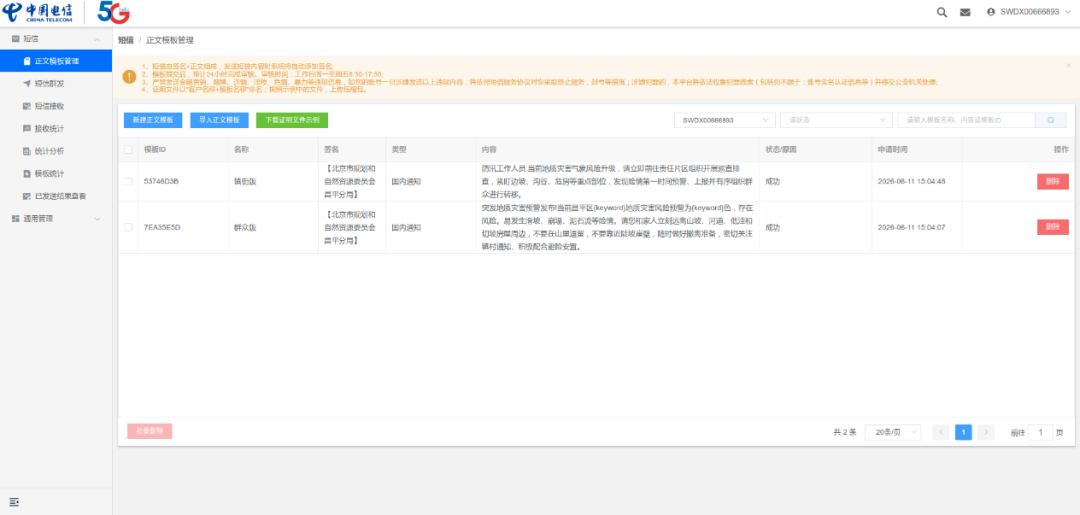Click the 内容 column header
This screenshot has width=1080, height=515.
pos(489,149)
